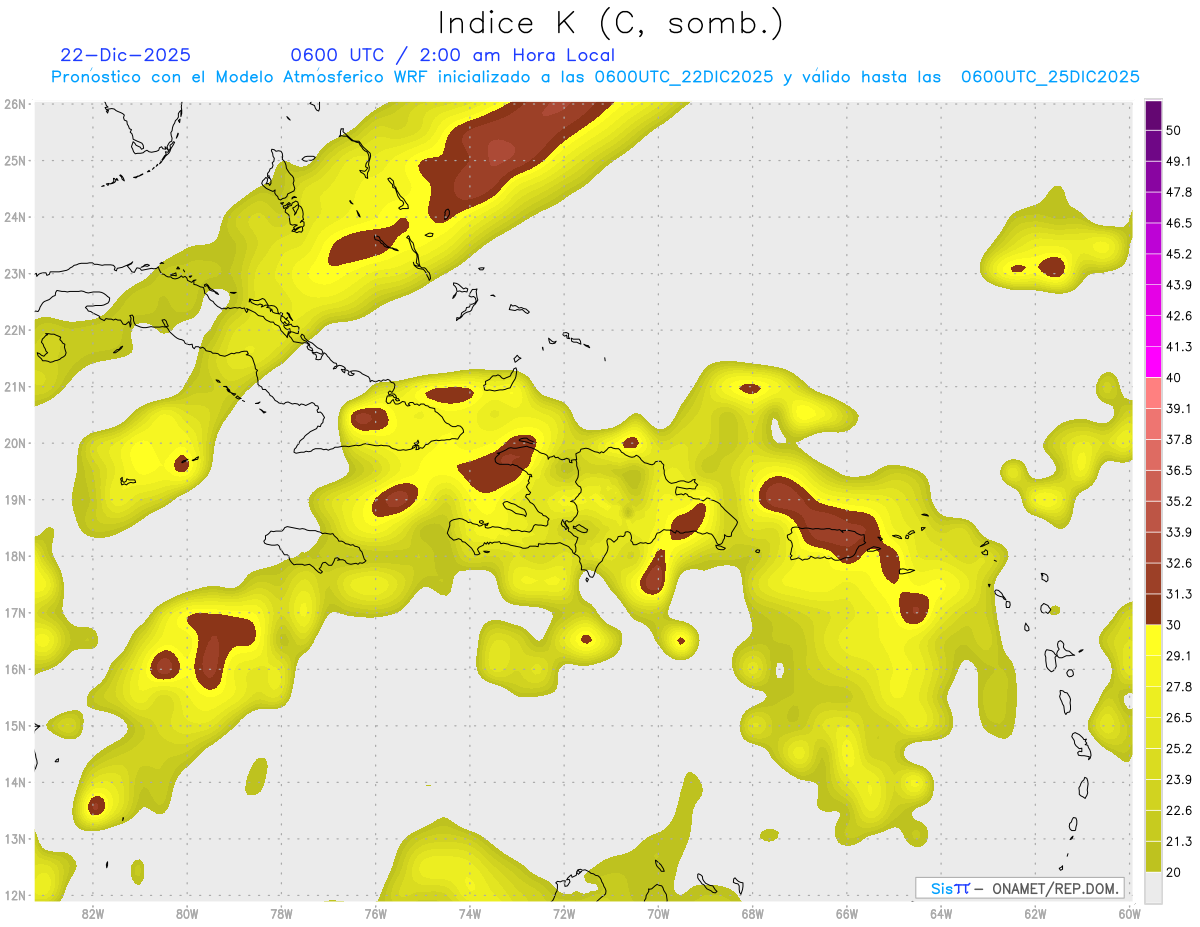Click the '42.6' color scale value
This screenshot has height=927, width=1200.
pyautogui.click(x=1179, y=316)
